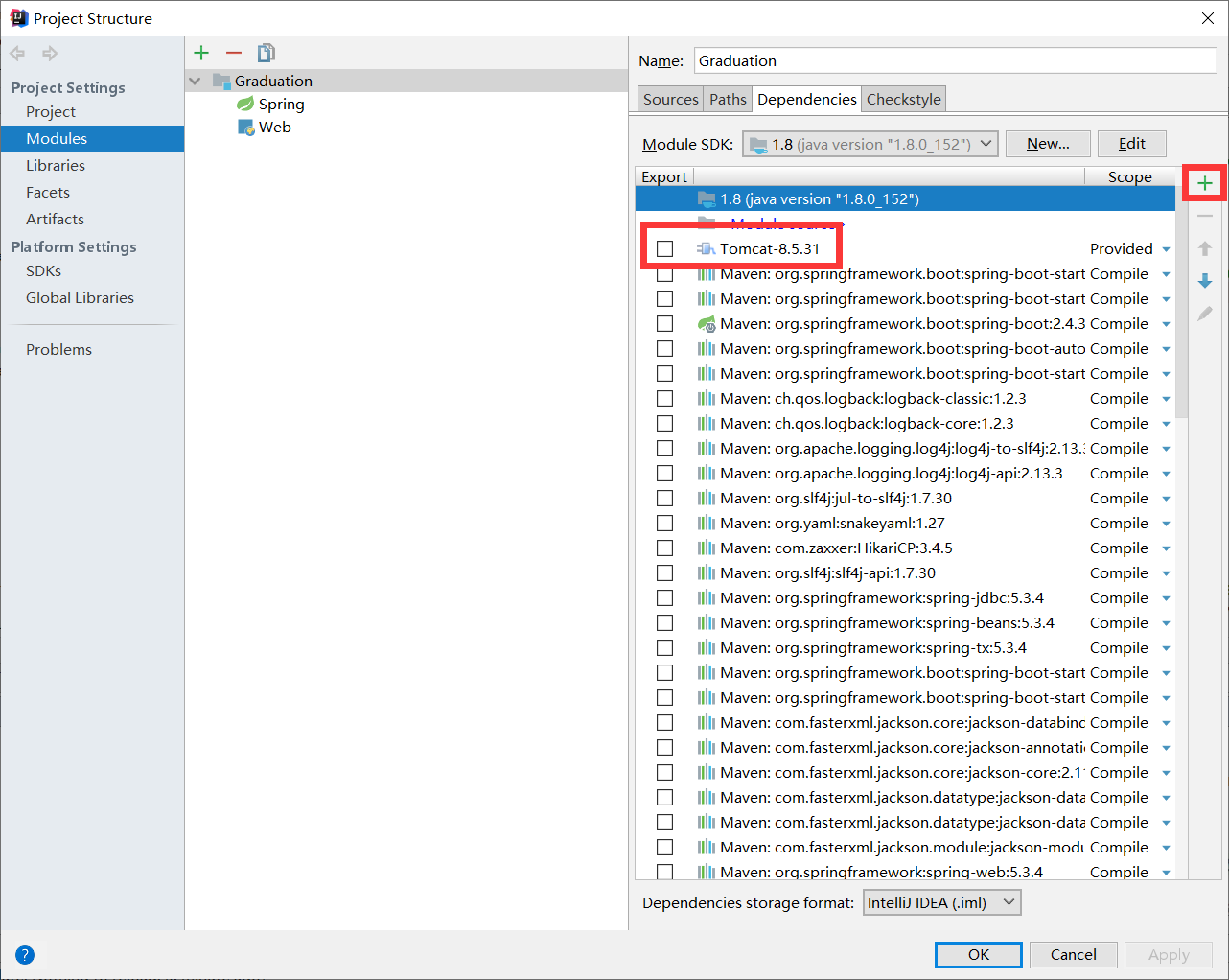Image resolution: width=1229 pixels, height=980 pixels.
Task: Open scope dropdown for HikariCP:3.4.5
Action: [1166, 548]
